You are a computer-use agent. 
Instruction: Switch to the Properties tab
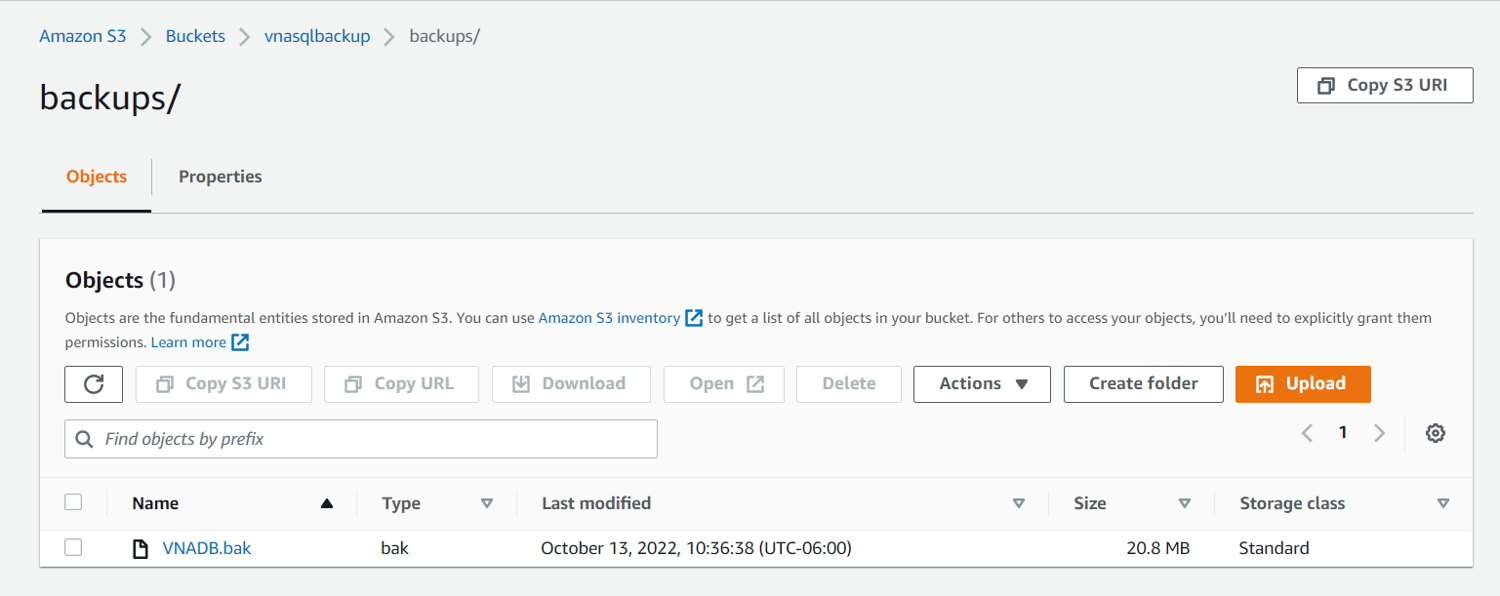tap(220, 176)
